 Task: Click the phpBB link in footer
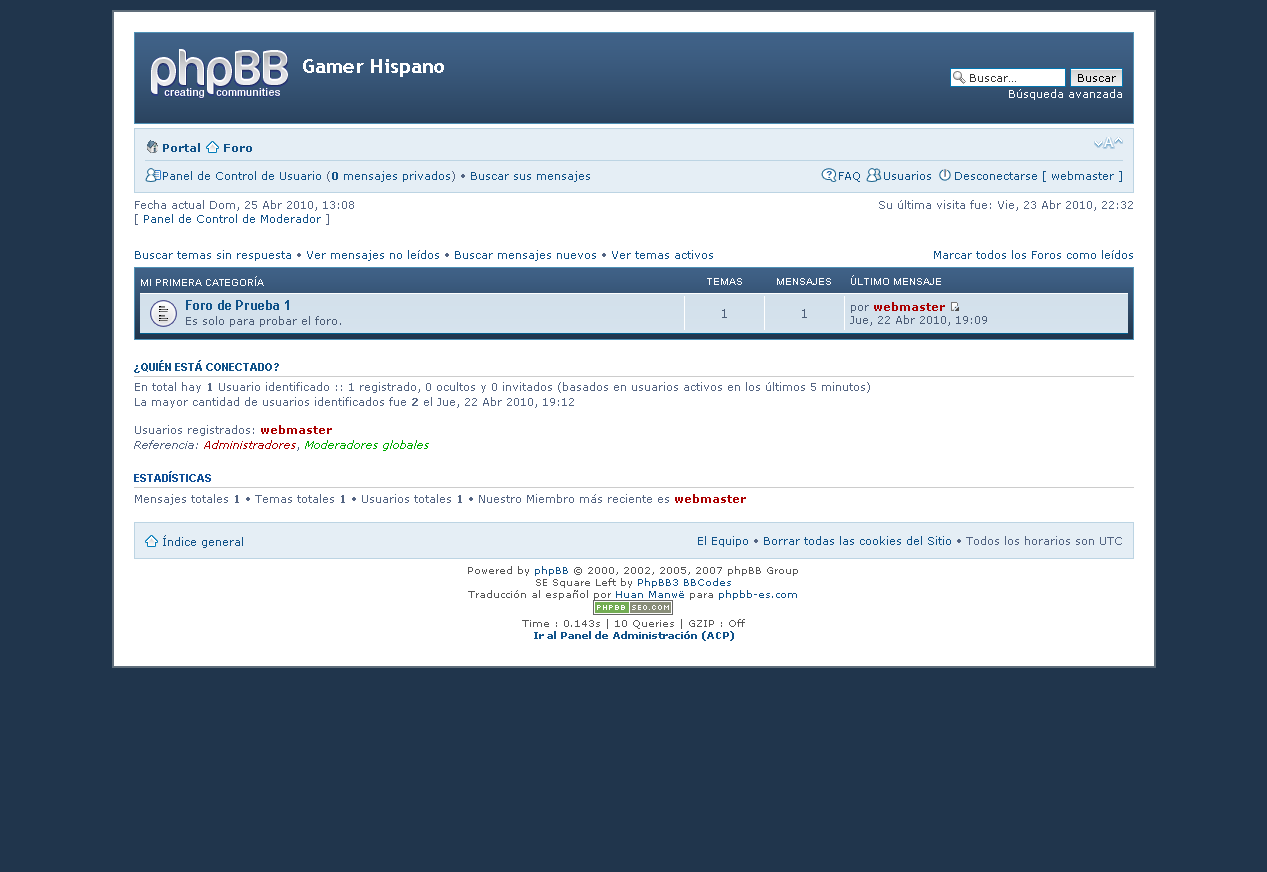tap(551, 571)
